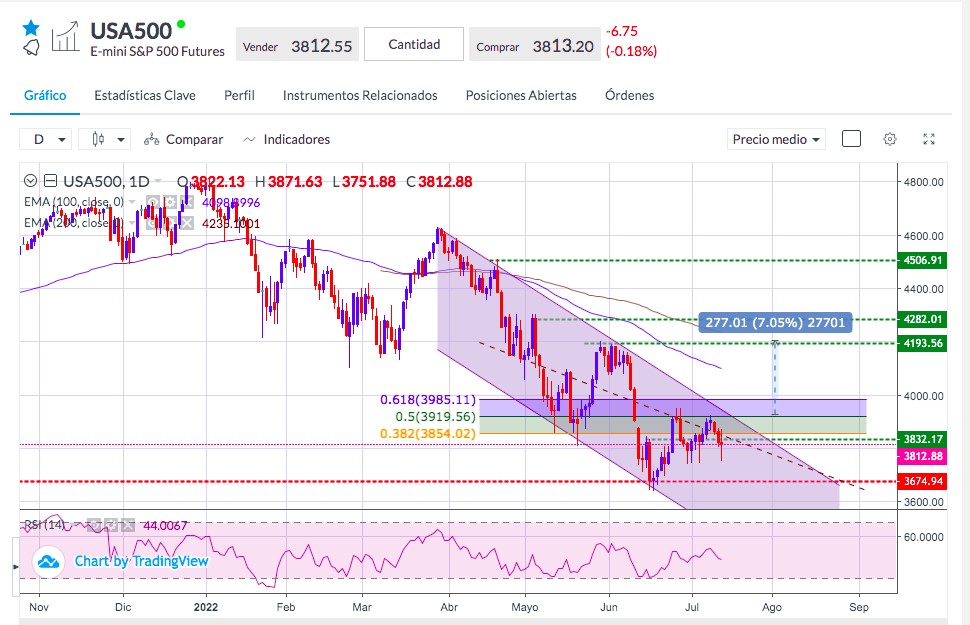The image size is (970, 625).
Task: Click the 3812.88 pink current price tag
Action: tap(922, 456)
